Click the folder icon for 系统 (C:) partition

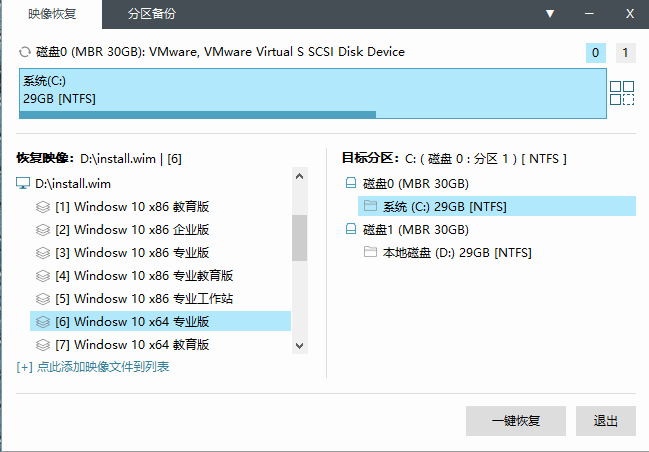pyautogui.click(x=370, y=206)
